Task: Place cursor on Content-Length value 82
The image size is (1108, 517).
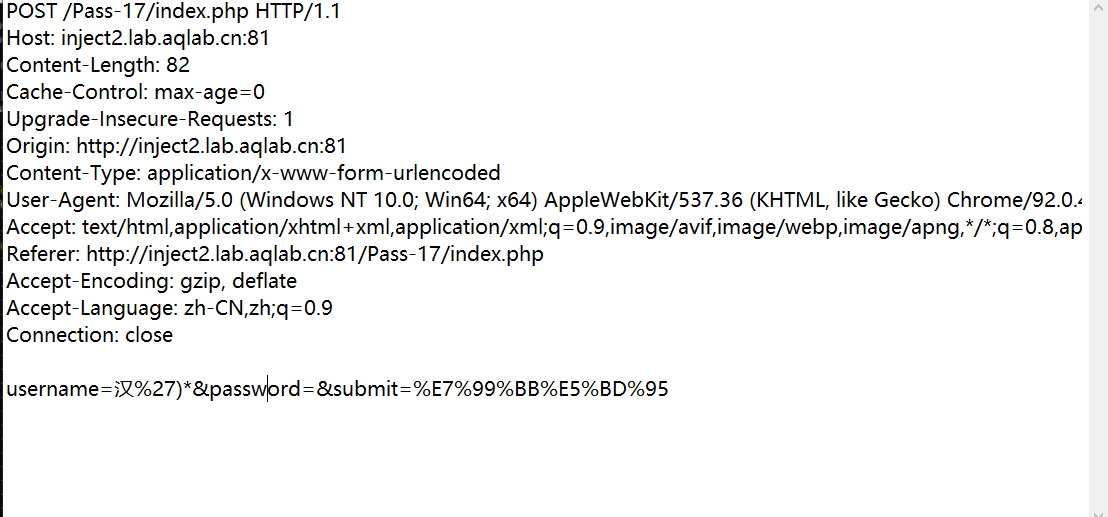Action: [178, 66]
